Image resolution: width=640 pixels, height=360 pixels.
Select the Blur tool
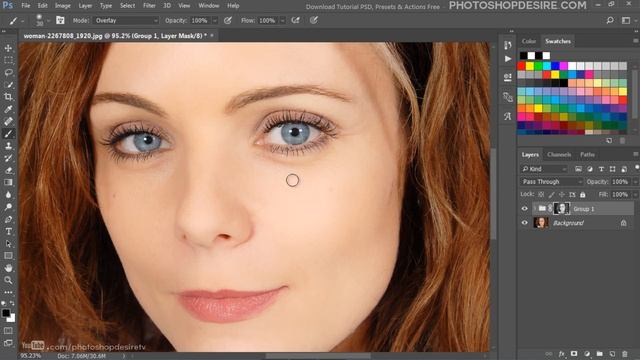coord(8,195)
